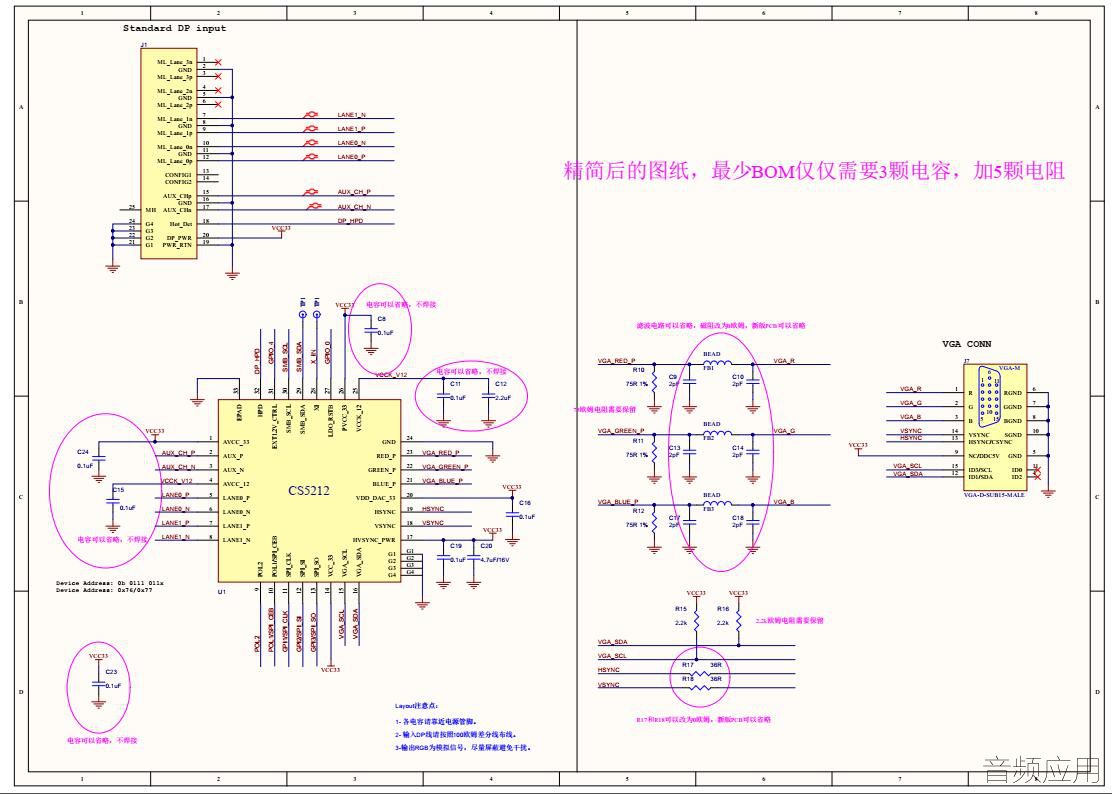Image resolution: width=1112 pixels, height=794 pixels.
Task: Click the C8 capacitor designator
Action: (382, 320)
